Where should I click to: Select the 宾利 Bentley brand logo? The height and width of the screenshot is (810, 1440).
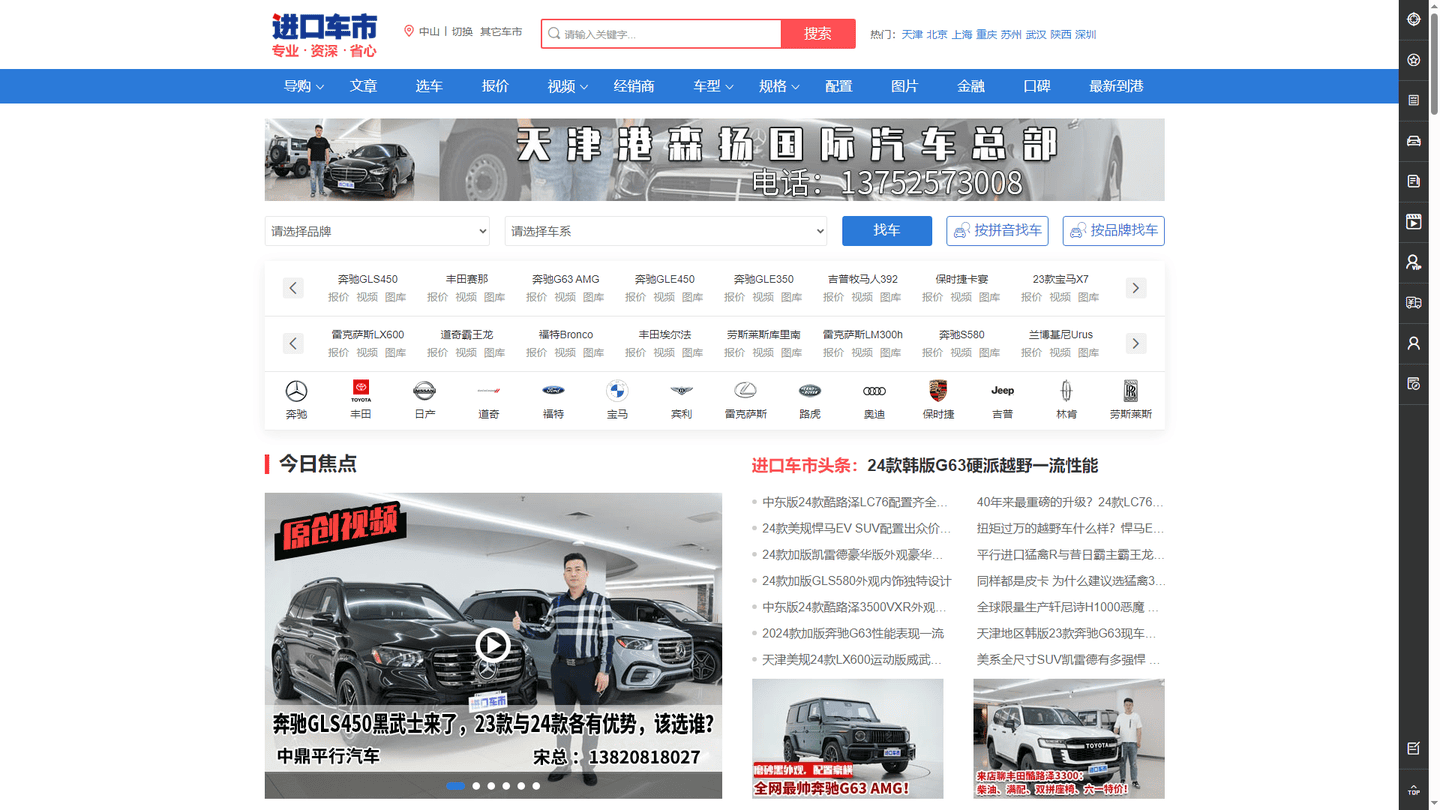click(x=681, y=391)
